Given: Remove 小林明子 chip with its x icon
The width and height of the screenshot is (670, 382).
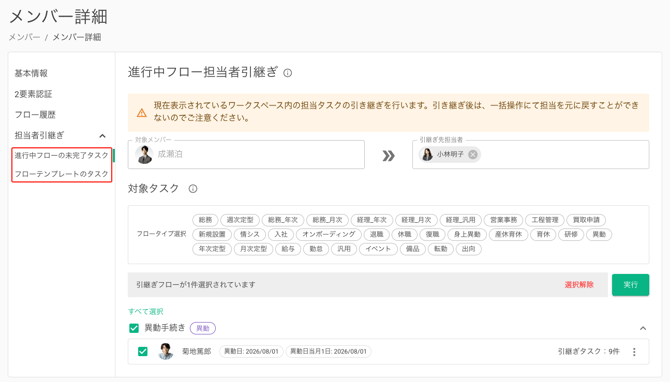Looking at the screenshot, I should tap(473, 155).
